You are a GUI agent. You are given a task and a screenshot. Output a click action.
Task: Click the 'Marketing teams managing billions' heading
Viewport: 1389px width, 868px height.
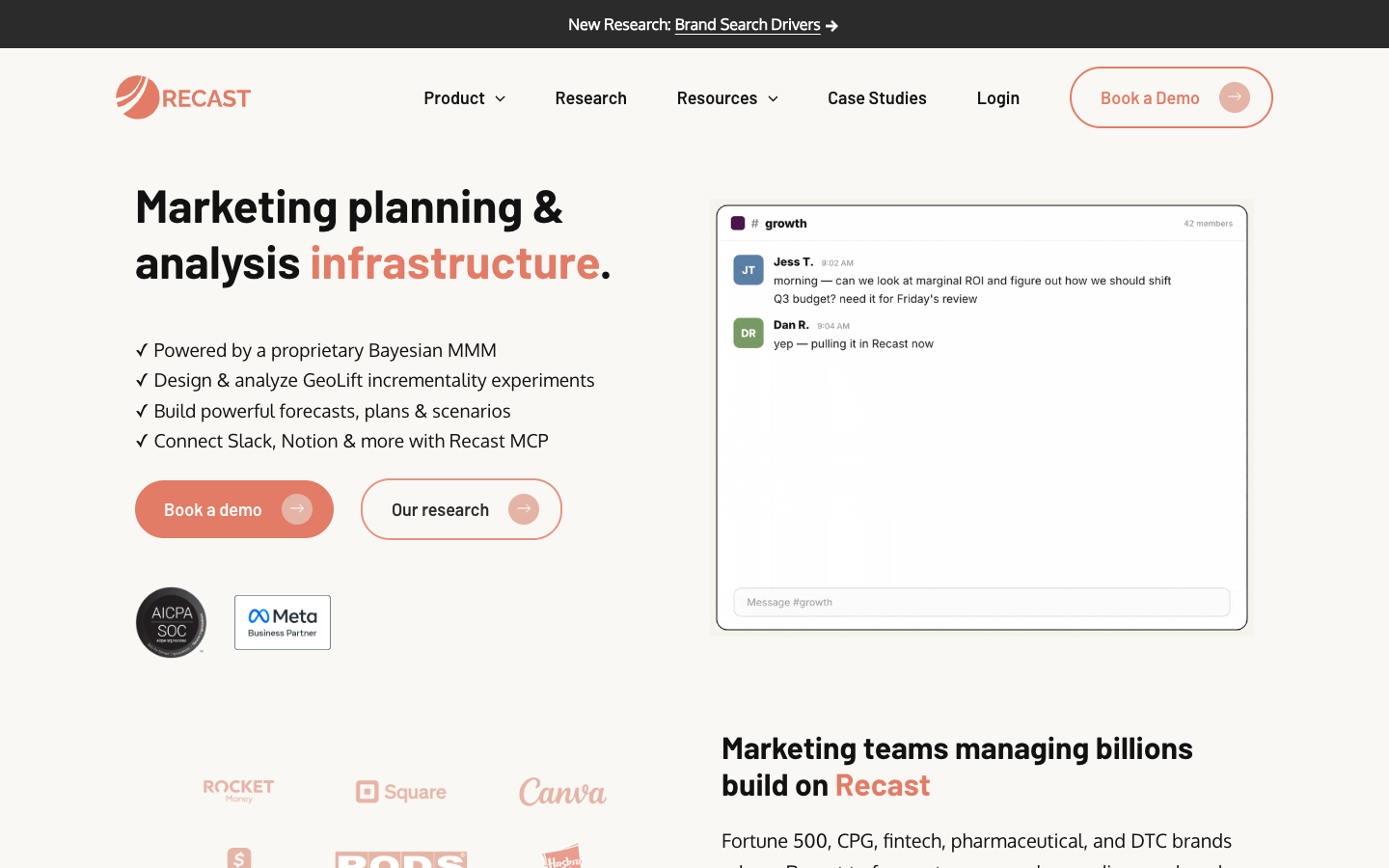pyautogui.click(x=957, y=767)
